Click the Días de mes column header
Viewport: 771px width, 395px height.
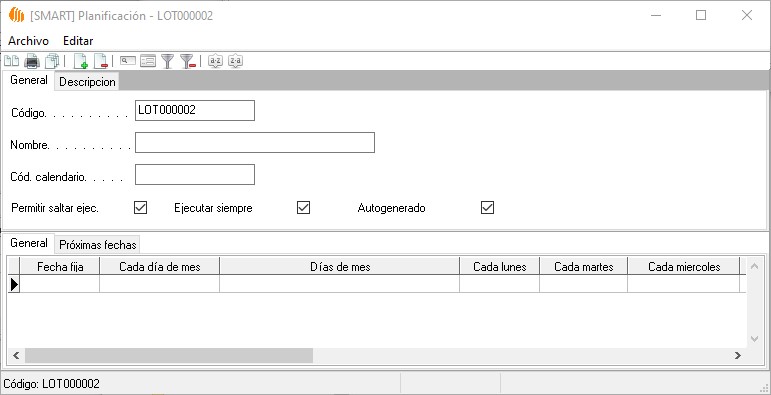point(340,267)
